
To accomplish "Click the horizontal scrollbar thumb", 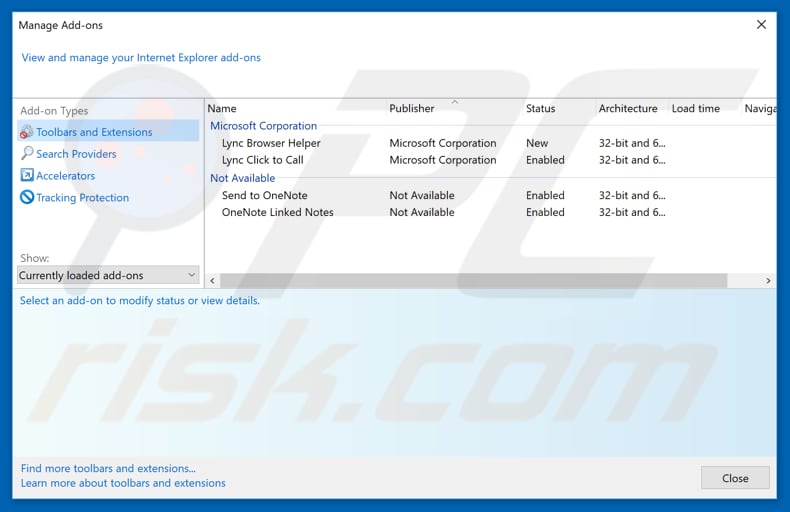I will click(474, 281).
